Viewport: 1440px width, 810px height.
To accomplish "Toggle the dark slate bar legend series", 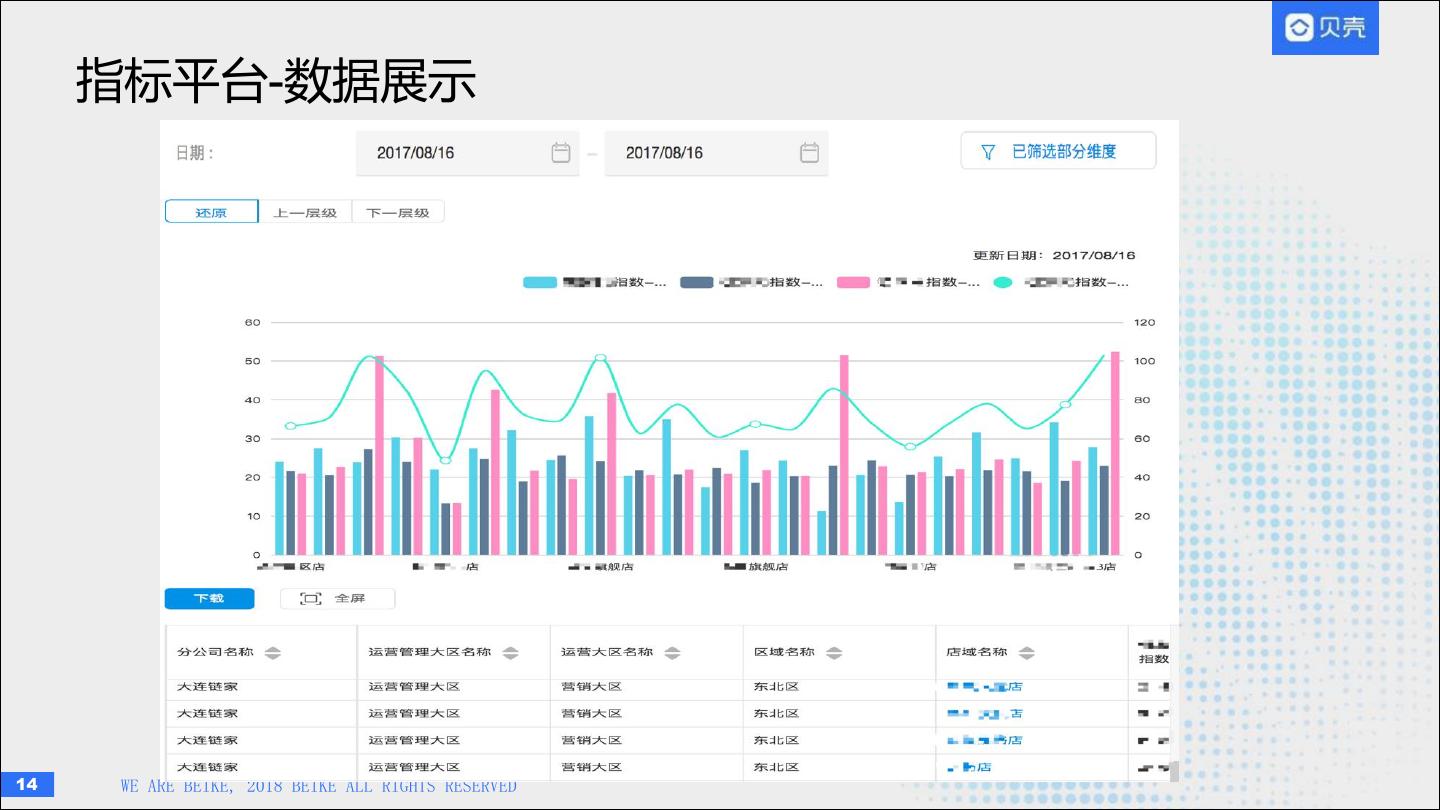I will point(697,283).
